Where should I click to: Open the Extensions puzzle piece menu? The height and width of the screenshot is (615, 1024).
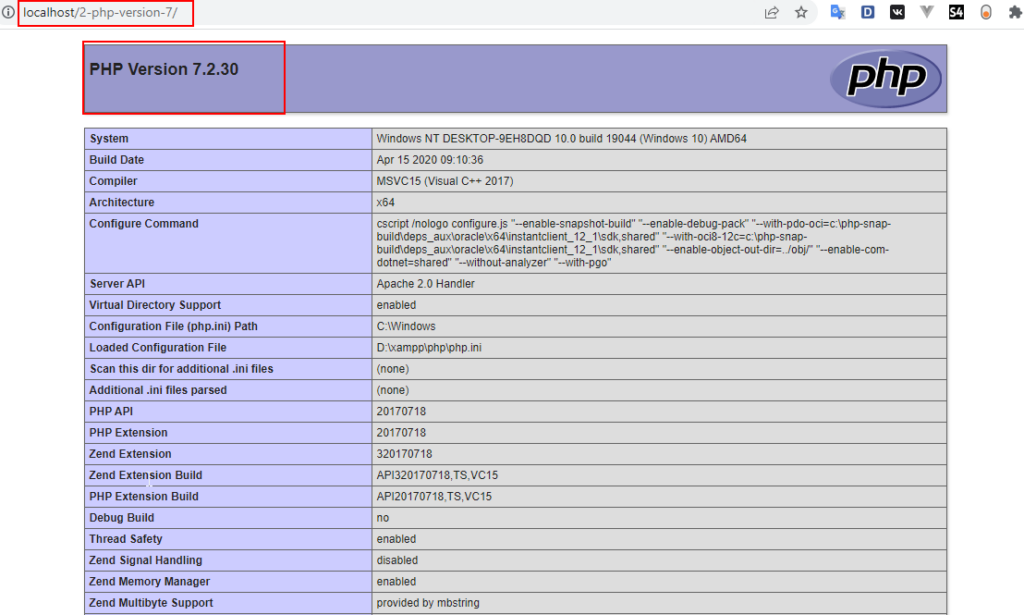click(1015, 13)
